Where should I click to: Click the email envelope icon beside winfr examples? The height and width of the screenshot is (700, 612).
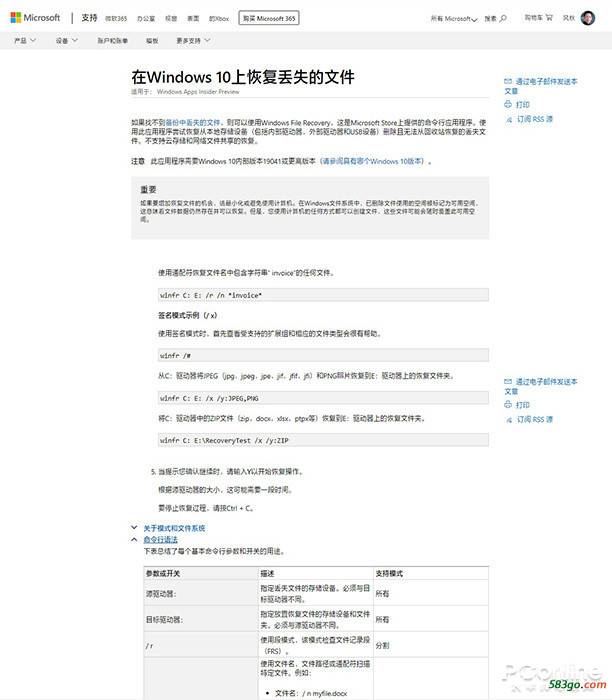[x=508, y=382]
